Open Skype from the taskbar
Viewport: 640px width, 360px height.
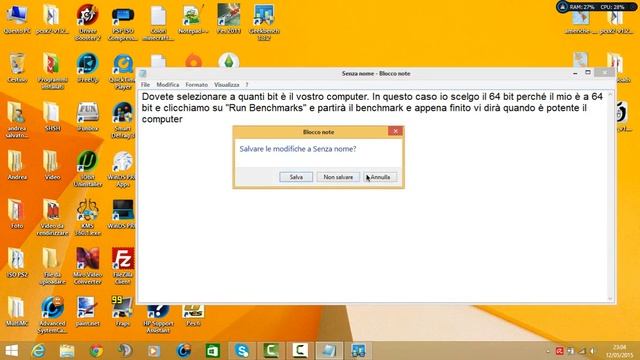coord(242,351)
